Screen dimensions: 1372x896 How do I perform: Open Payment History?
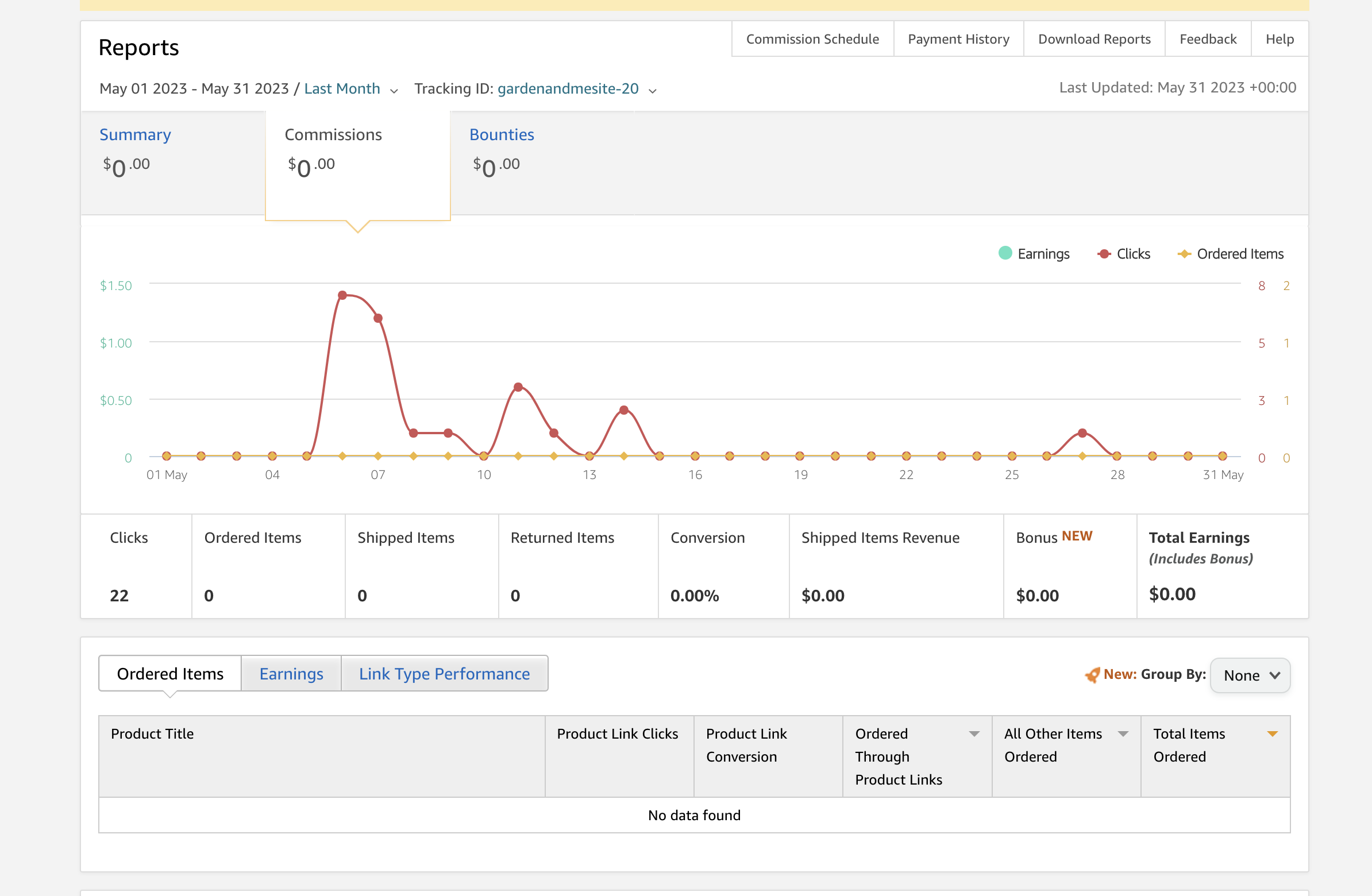958,39
